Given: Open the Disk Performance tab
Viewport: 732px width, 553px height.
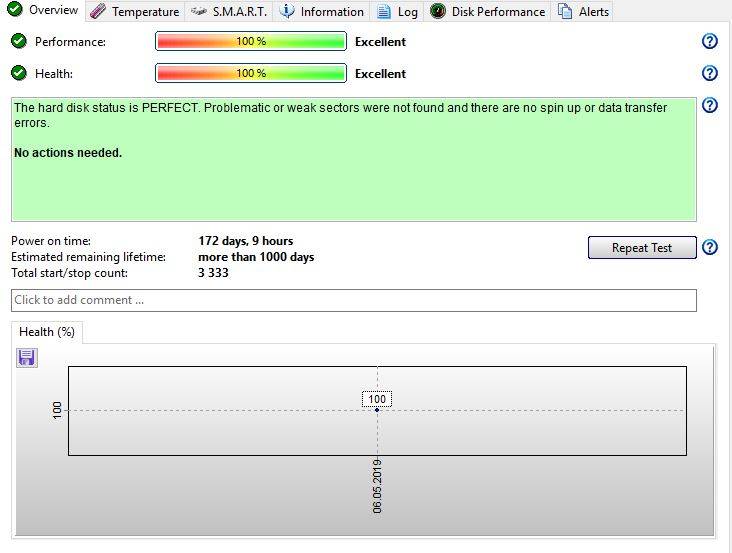Looking at the screenshot, I should click(x=487, y=11).
